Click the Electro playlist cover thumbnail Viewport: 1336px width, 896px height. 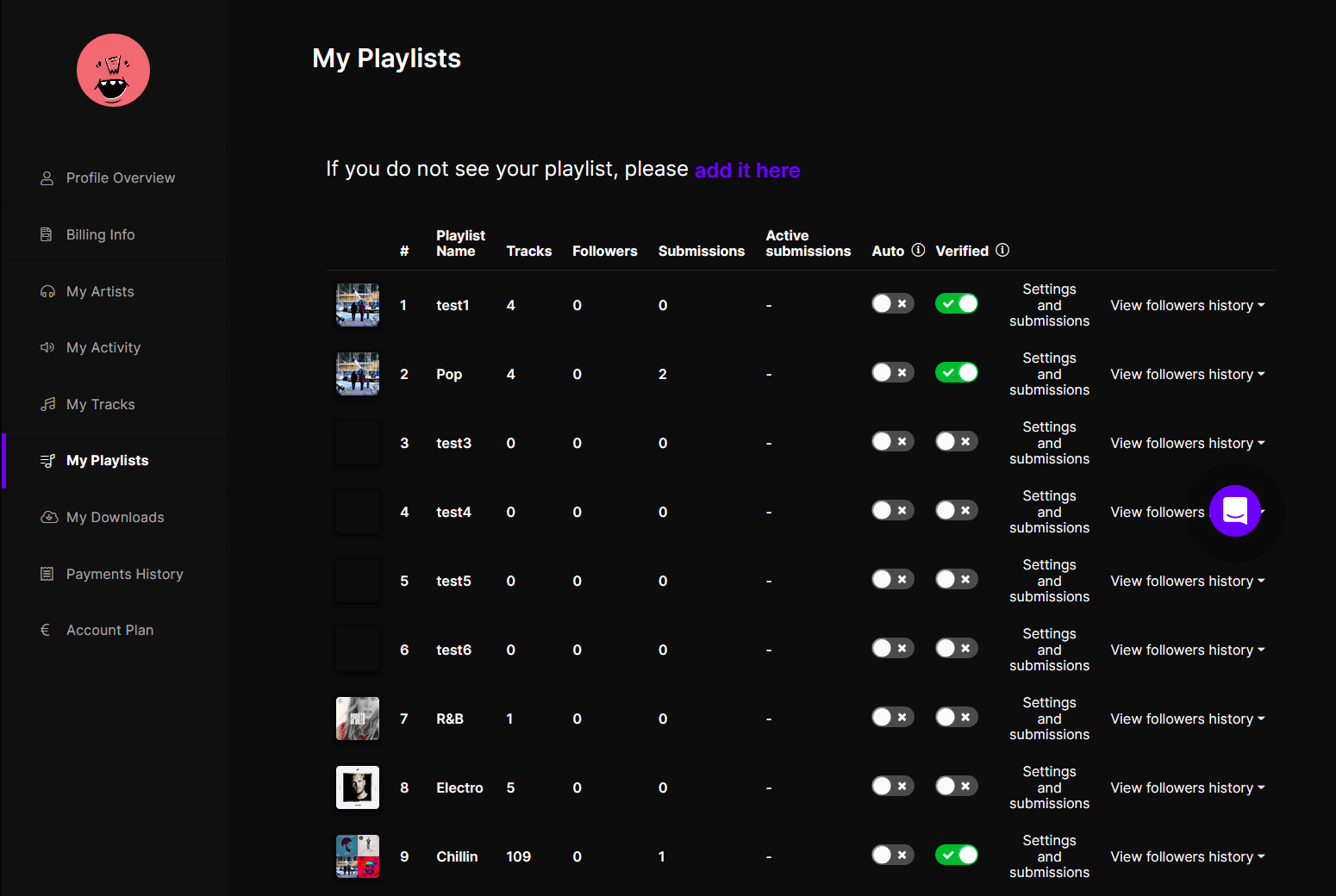point(358,787)
